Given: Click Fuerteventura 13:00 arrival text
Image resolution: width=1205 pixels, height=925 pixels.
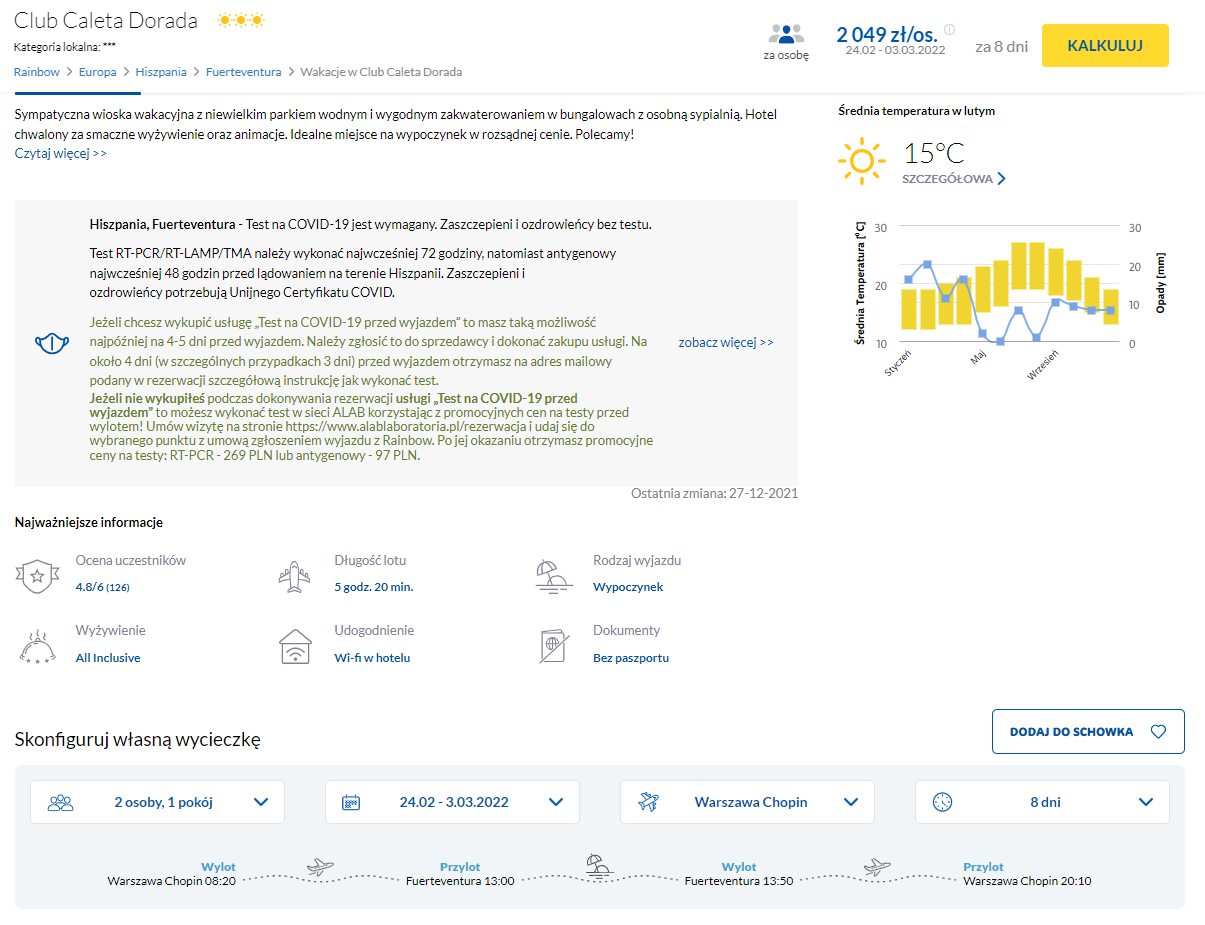Looking at the screenshot, I should coord(460,881).
